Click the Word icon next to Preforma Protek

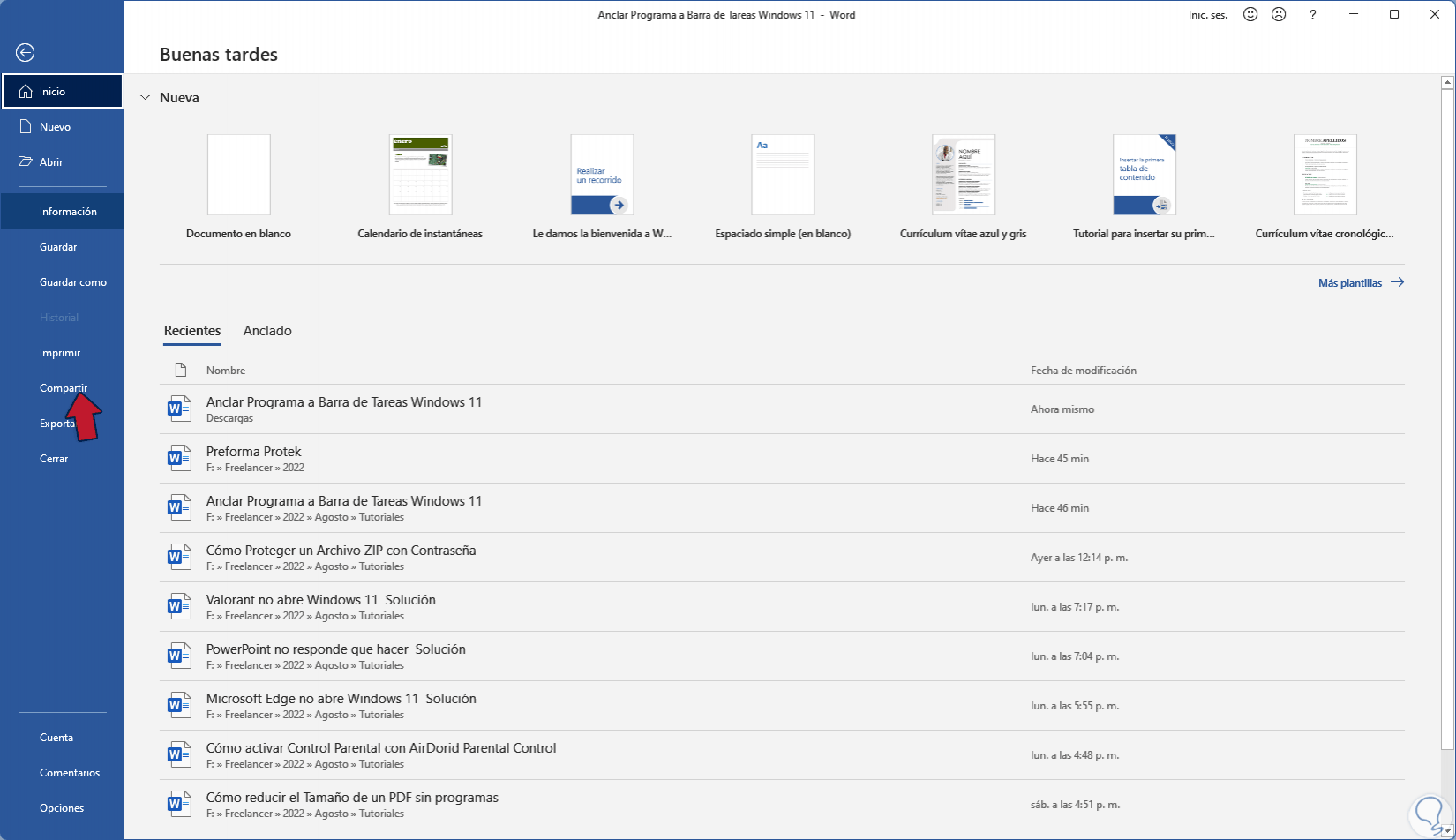tap(180, 458)
